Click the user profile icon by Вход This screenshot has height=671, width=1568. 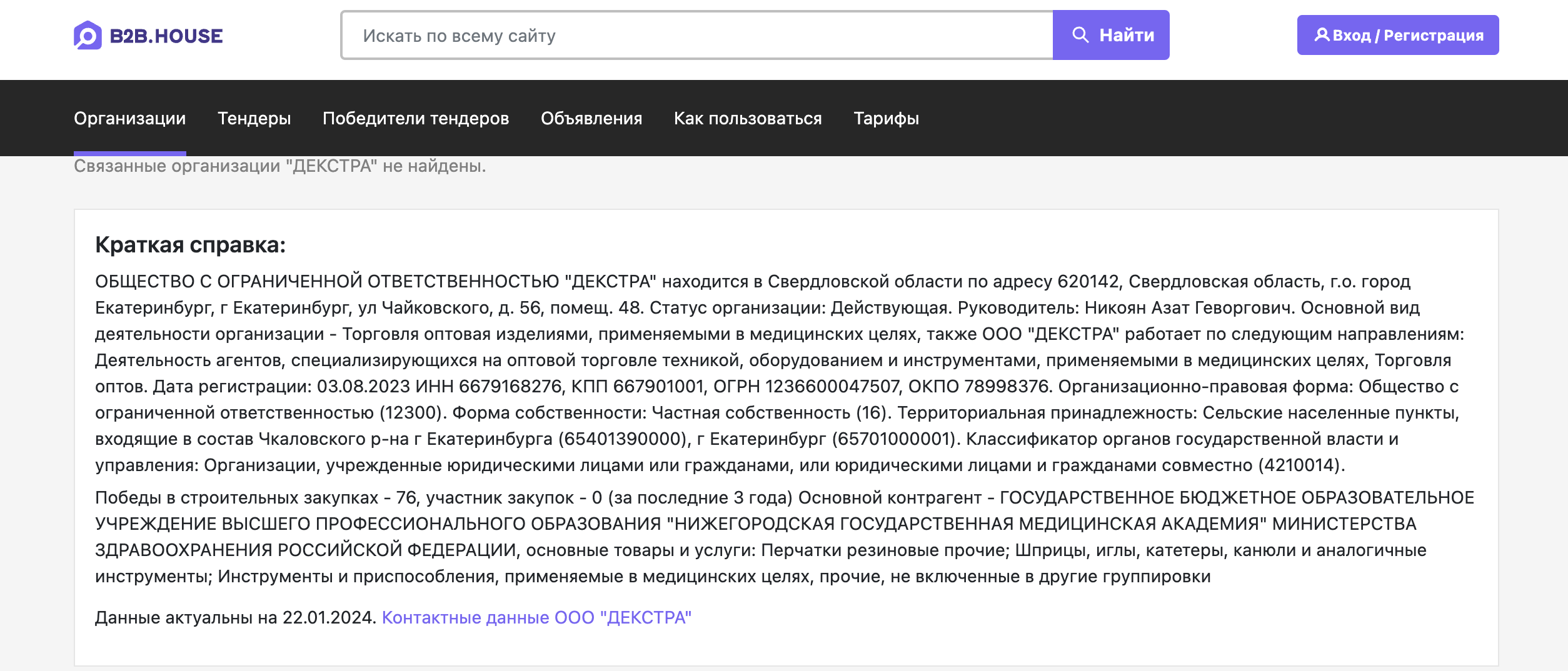[x=1322, y=35]
